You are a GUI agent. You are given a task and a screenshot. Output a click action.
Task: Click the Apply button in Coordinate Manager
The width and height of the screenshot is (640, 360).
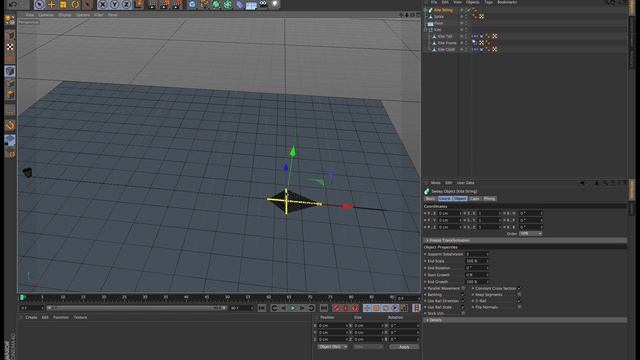(404, 347)
